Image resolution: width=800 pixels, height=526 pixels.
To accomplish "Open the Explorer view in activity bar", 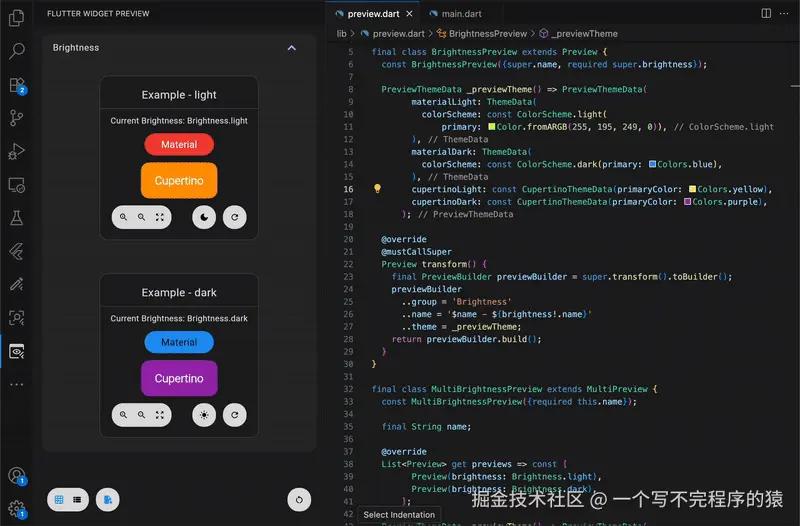I will coord(16,18).
